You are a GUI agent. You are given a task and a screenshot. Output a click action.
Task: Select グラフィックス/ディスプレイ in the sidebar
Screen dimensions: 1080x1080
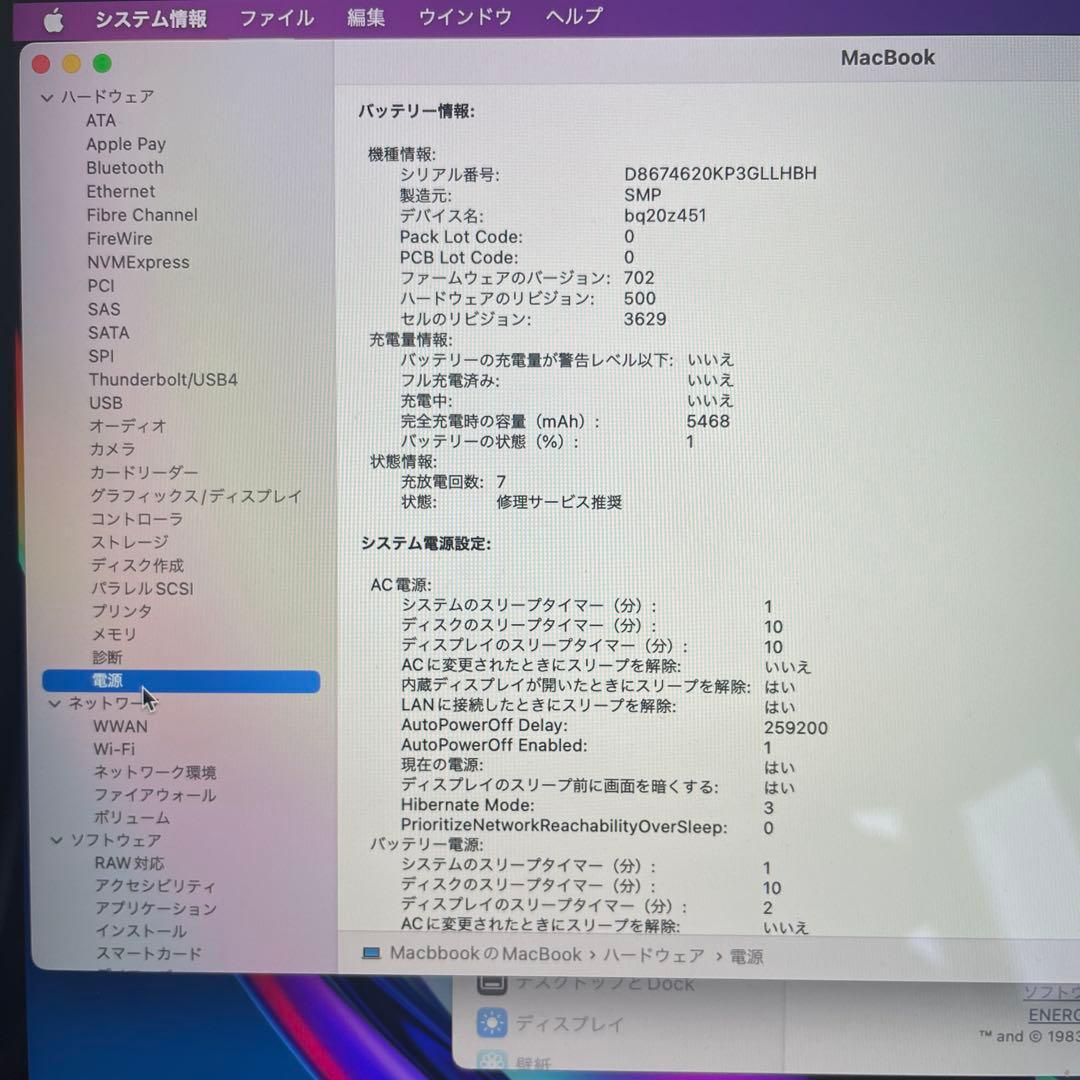coord(196,495)
